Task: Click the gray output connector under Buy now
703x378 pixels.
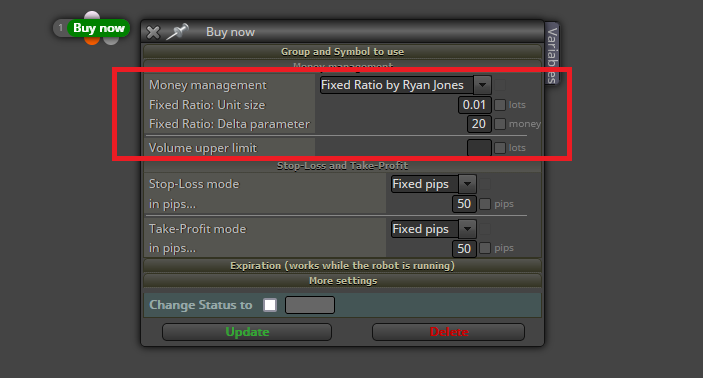Action: pos(111,40)
